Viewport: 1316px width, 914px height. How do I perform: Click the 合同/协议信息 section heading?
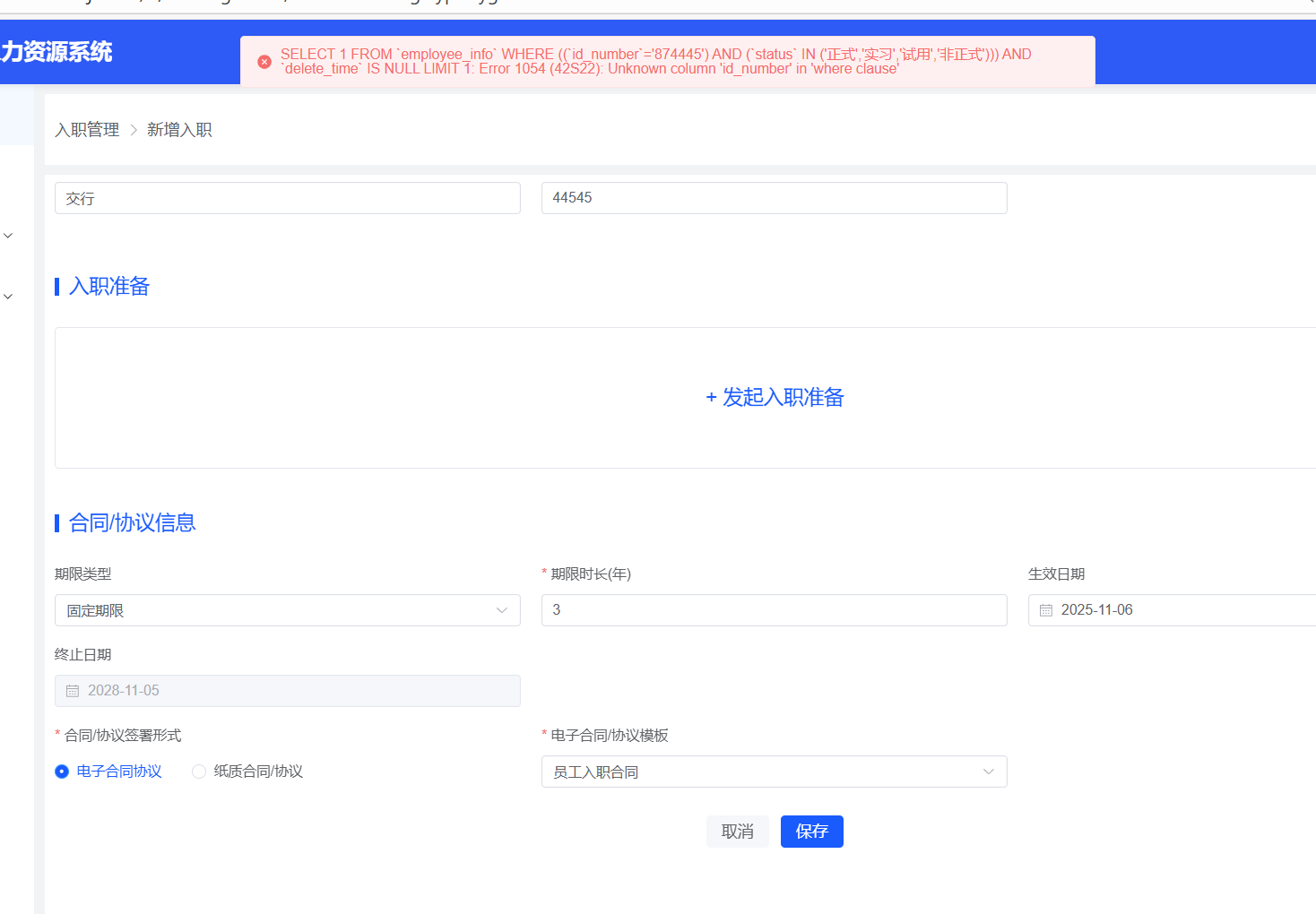point(133,522)
